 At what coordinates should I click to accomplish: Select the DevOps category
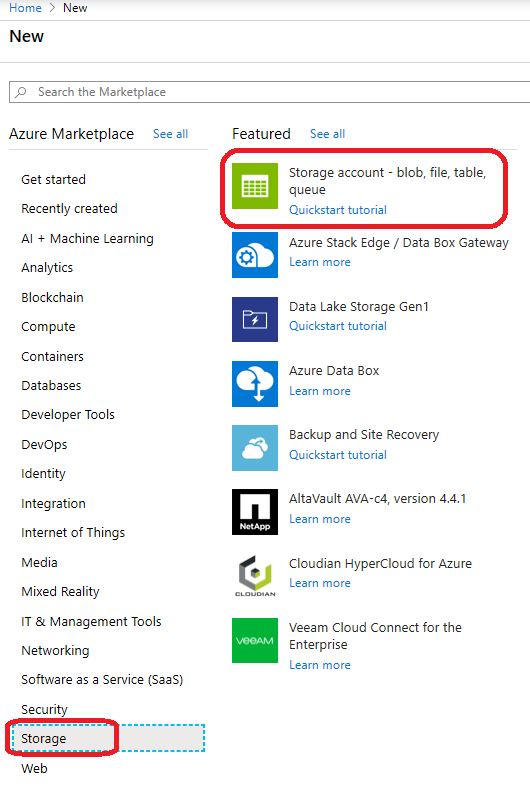pos(44,445)
